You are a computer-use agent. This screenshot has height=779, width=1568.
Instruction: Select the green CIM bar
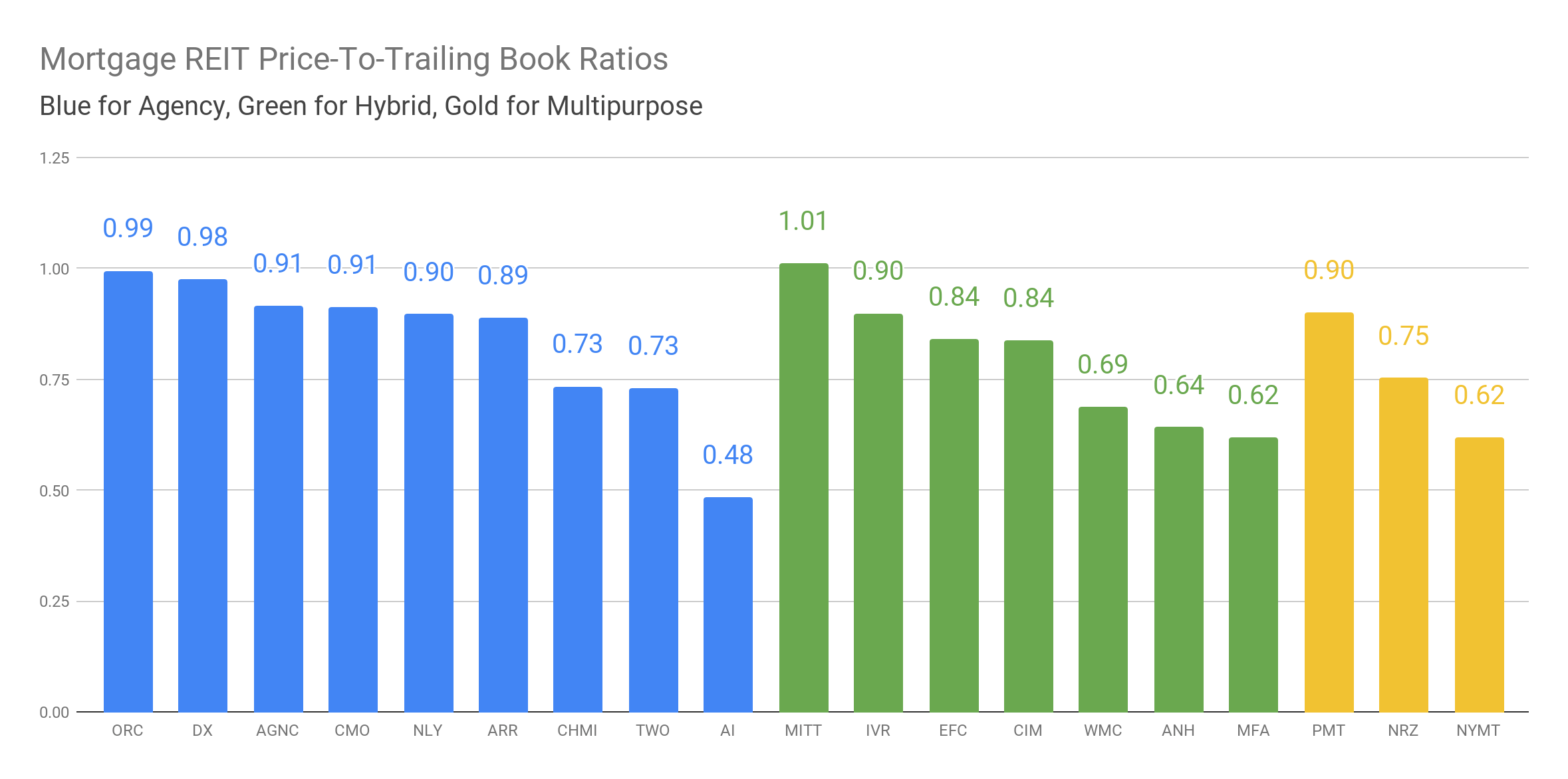[x=1029, y=526]
